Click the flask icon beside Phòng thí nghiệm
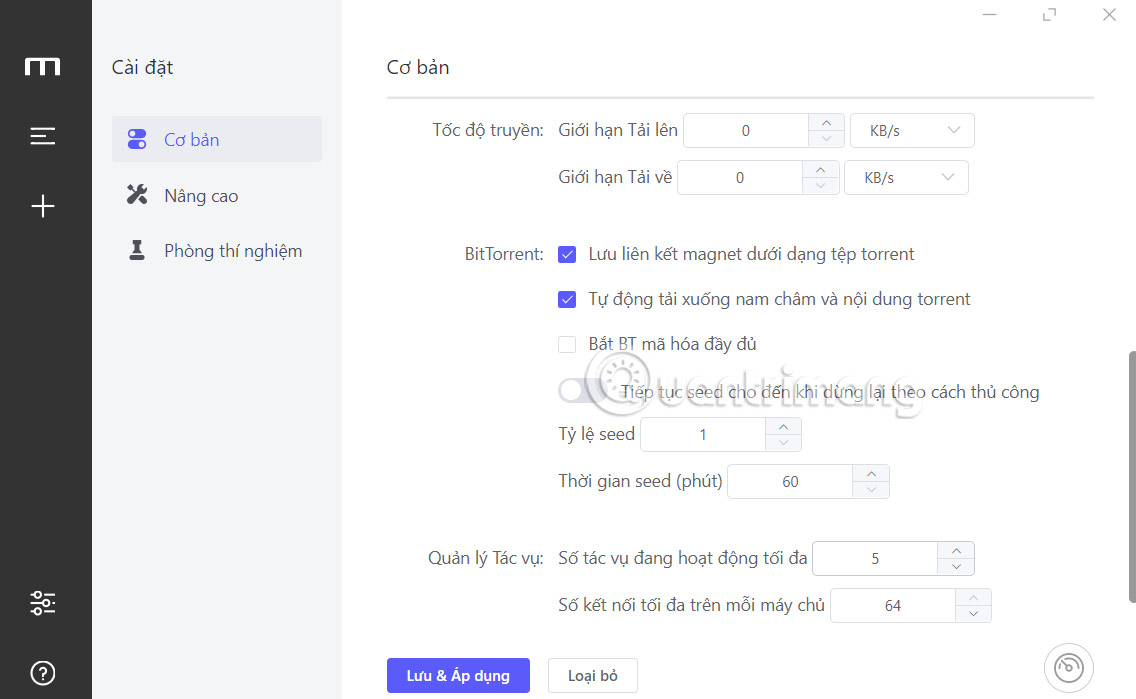 (x=137, y=250)
